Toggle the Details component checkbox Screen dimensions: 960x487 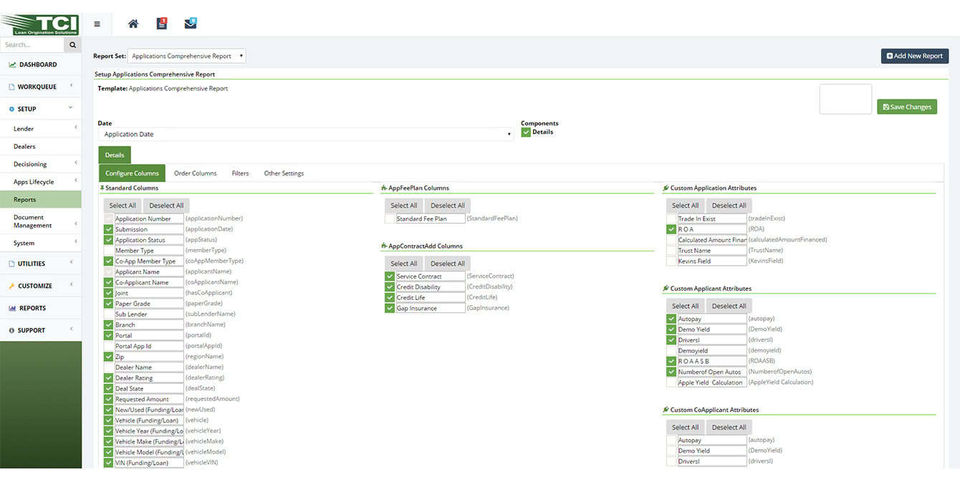point(526,132)
